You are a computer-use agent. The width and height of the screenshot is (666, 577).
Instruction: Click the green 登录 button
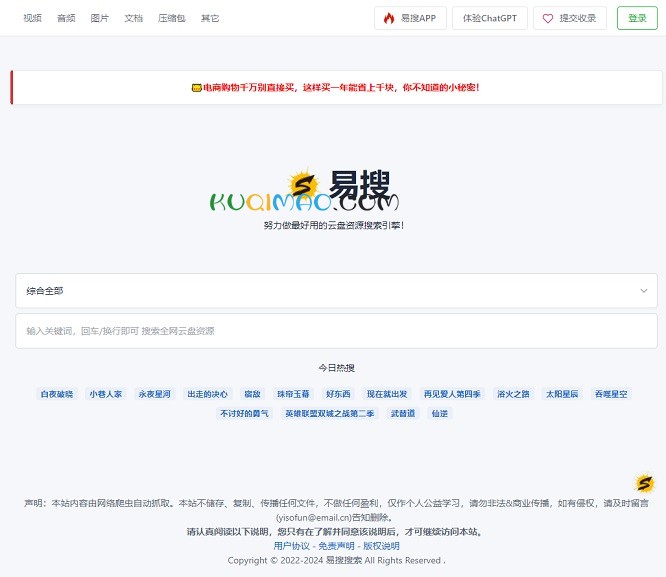(x=637, y=18)
